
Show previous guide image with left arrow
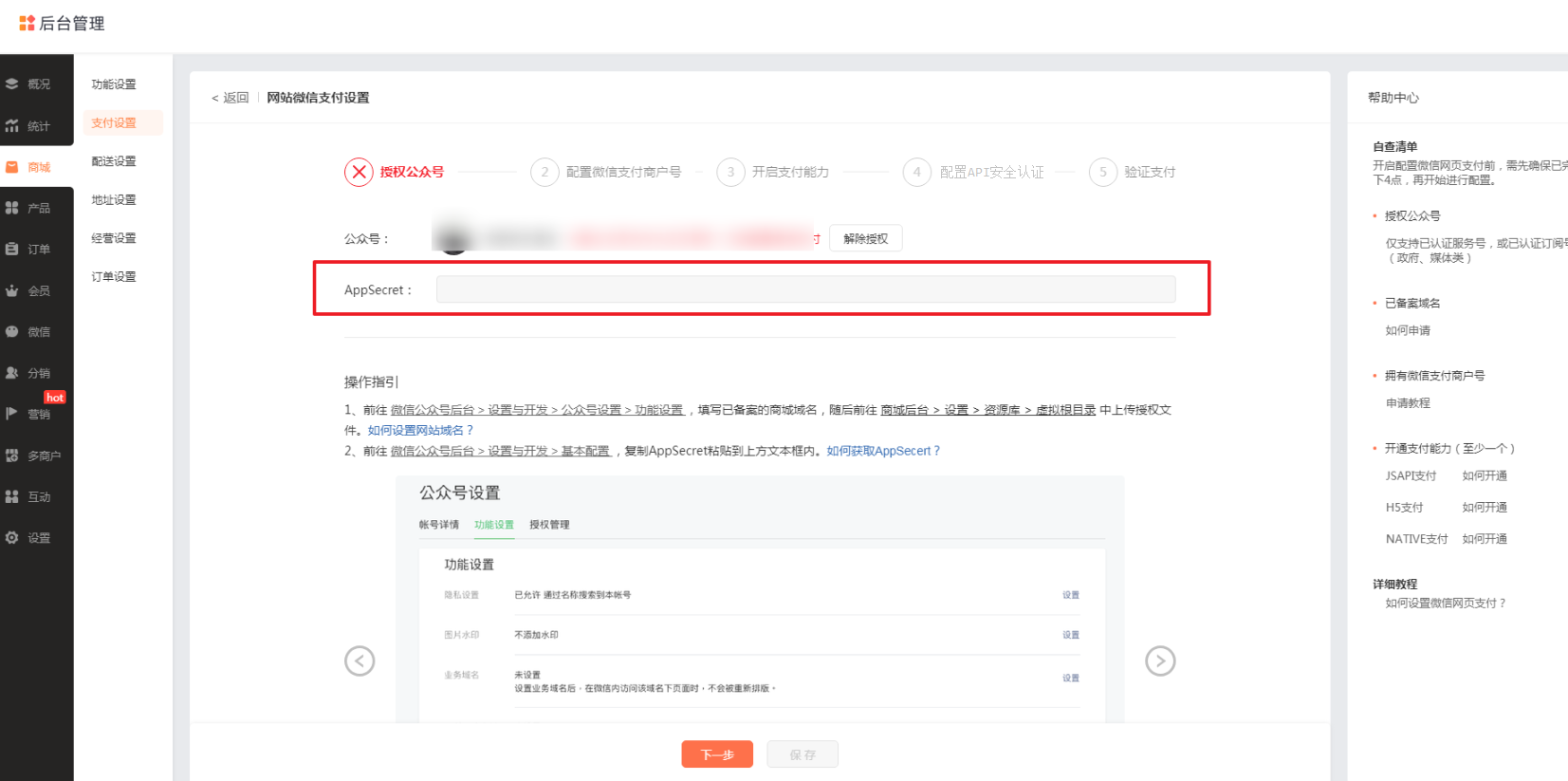click(360, 660)
